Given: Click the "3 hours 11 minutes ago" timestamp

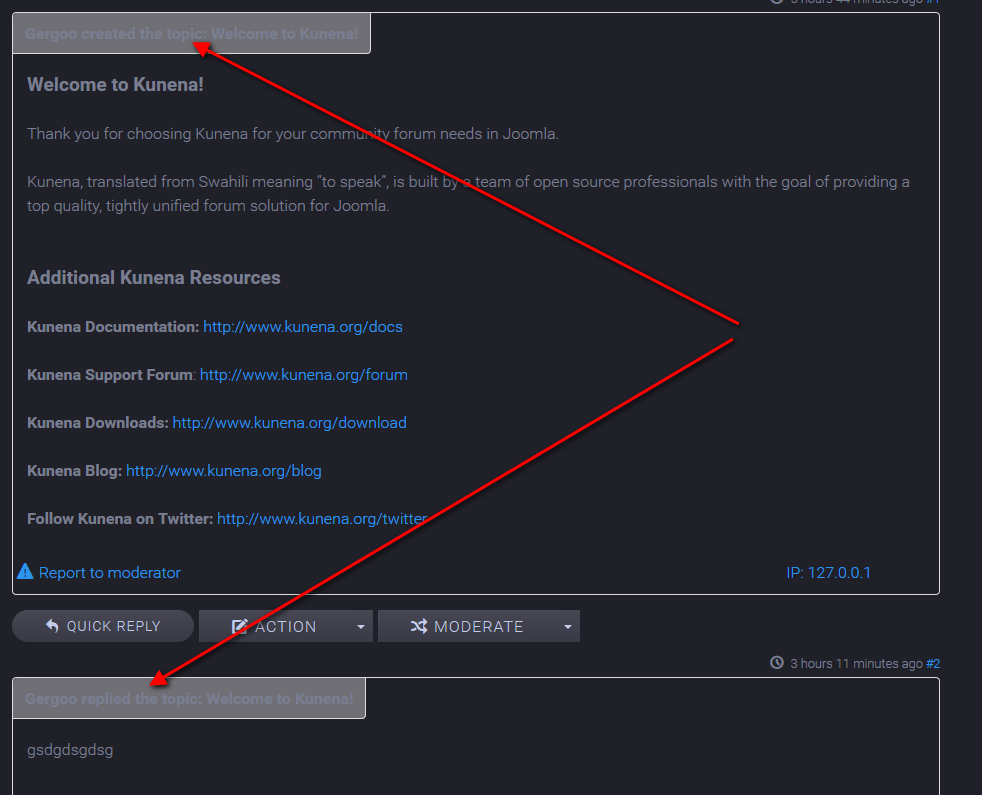Looking at the screenshot, I should pos(856,663).
